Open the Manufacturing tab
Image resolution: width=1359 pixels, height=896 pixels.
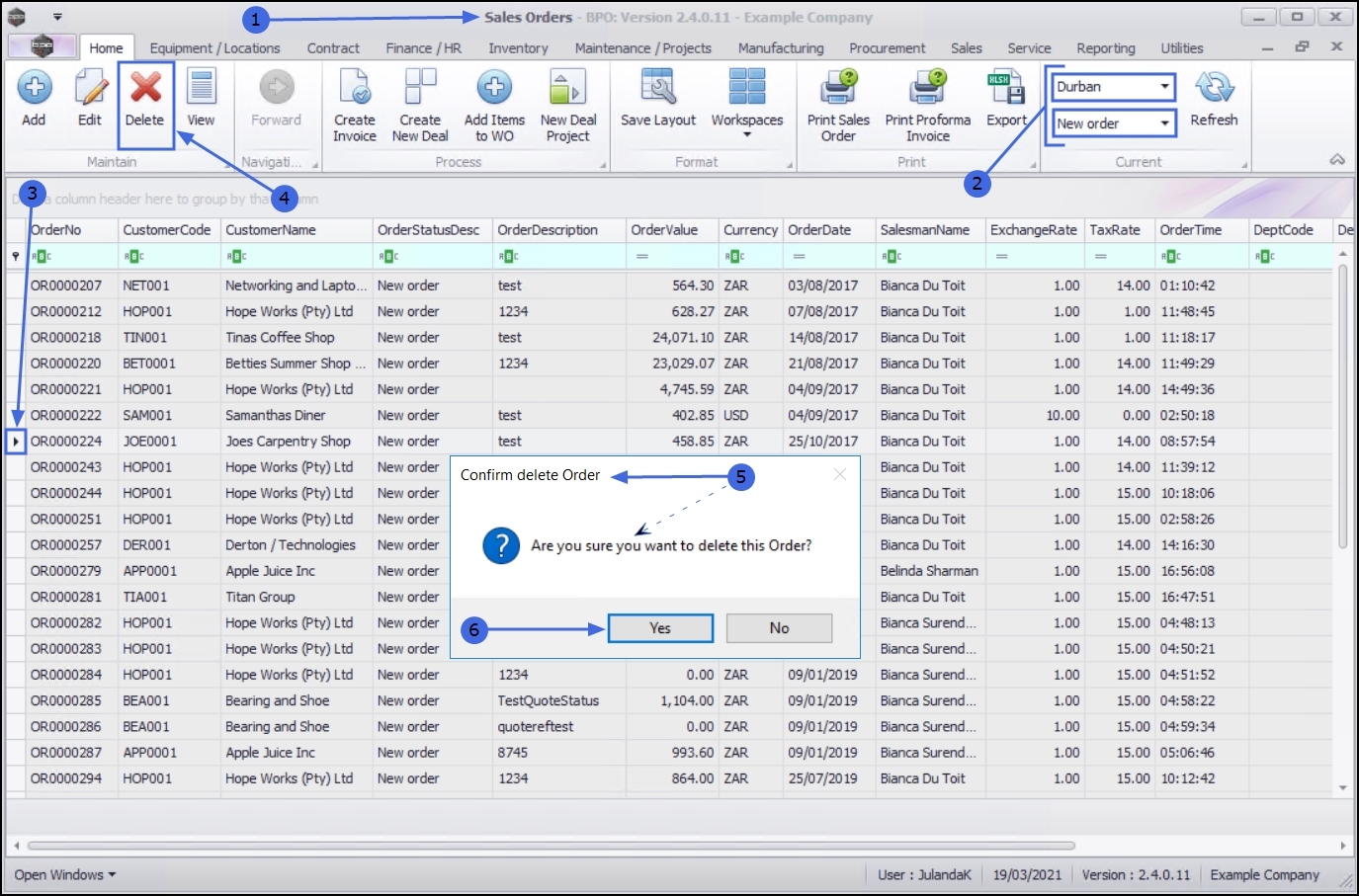click(781, 47)
